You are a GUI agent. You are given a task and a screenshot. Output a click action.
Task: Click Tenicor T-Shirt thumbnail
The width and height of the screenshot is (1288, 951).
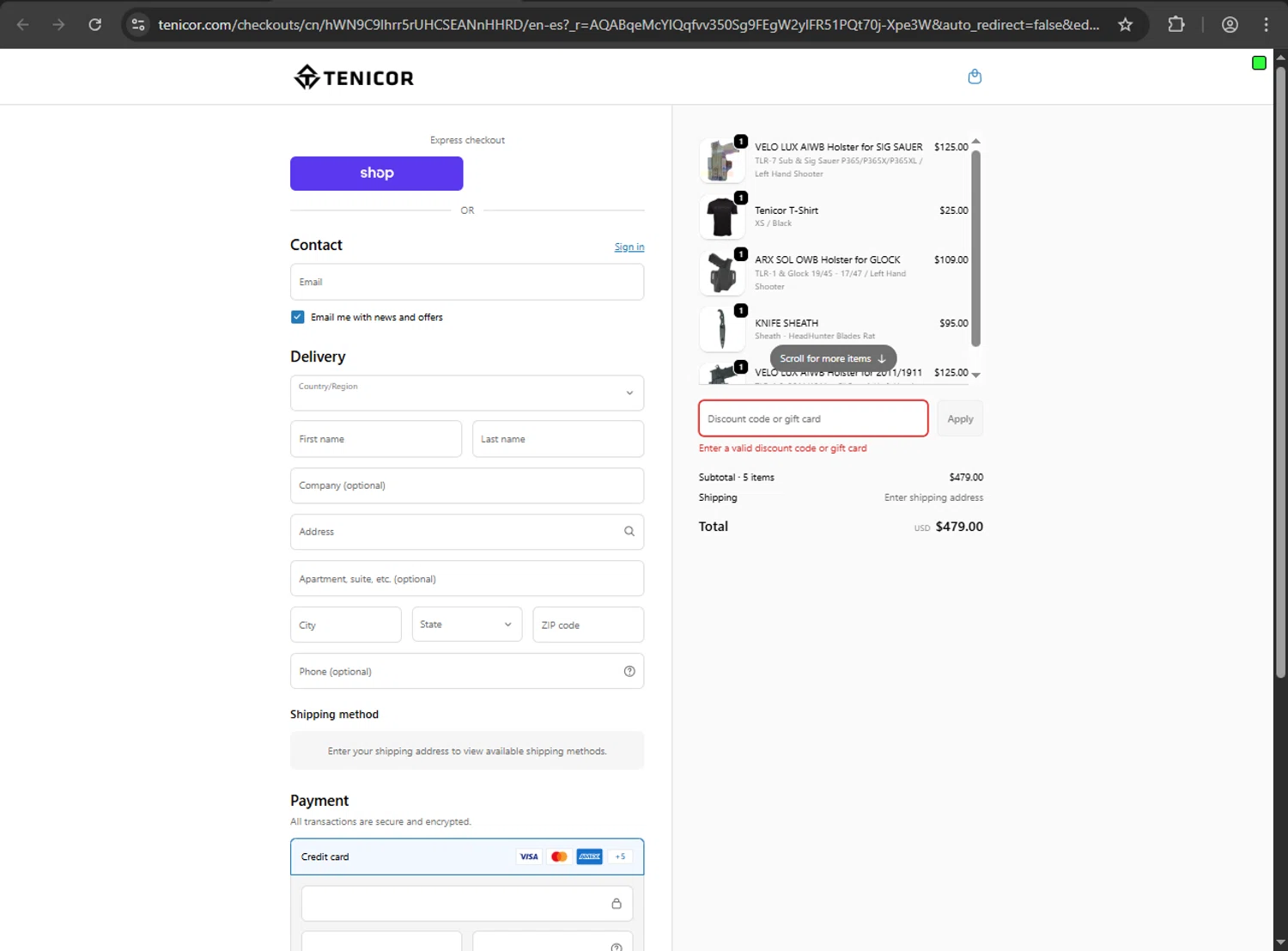click(x=722, y=216)
